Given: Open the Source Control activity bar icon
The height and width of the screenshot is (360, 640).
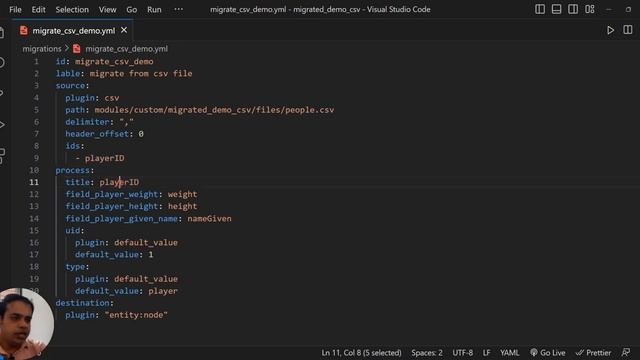Looking at the screenshot, I should (2, 93).
